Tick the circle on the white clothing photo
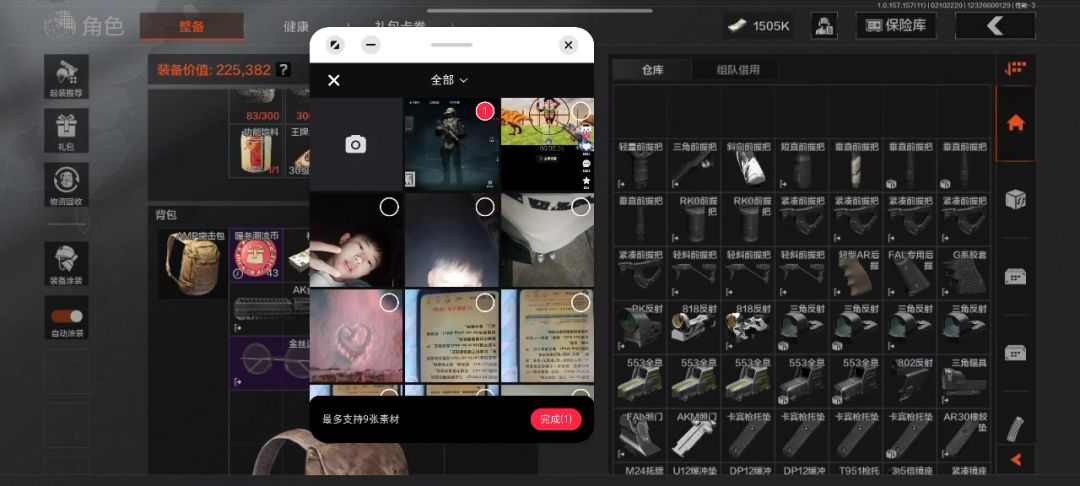1080x486 pixels. 581,207
